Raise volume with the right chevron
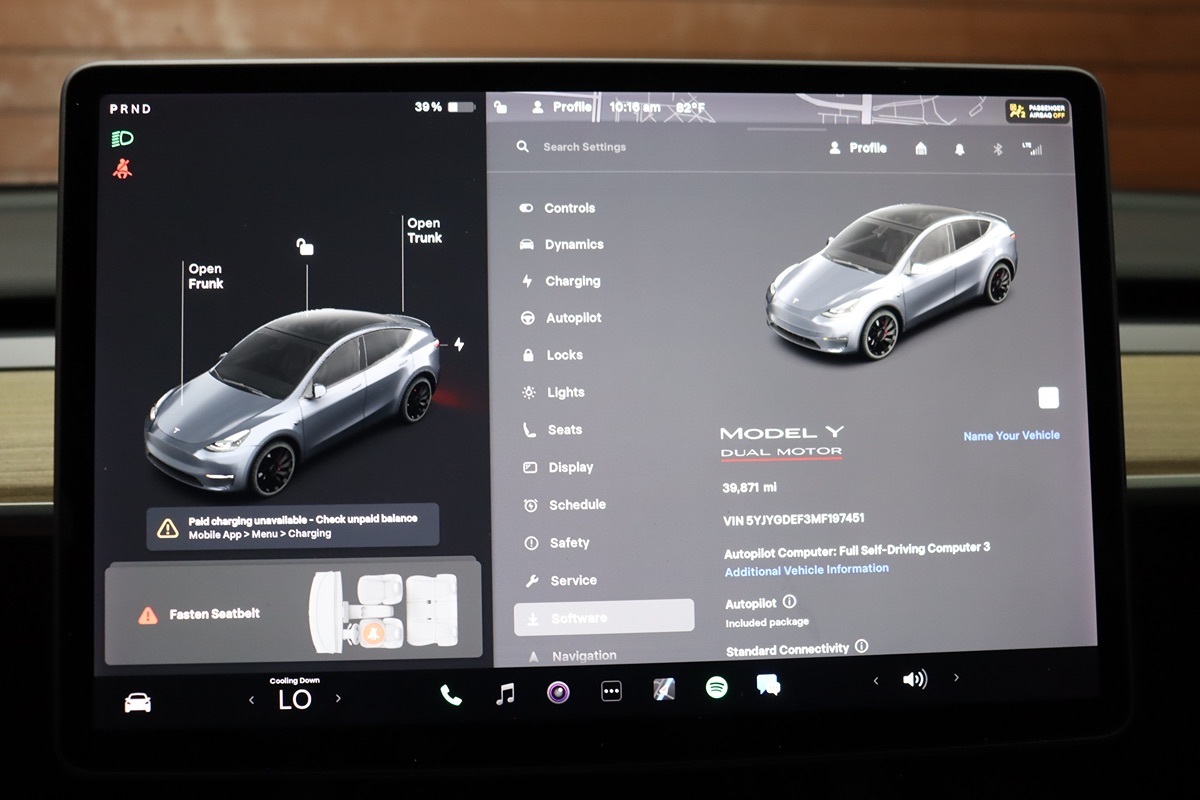 [x=955, y=677]
